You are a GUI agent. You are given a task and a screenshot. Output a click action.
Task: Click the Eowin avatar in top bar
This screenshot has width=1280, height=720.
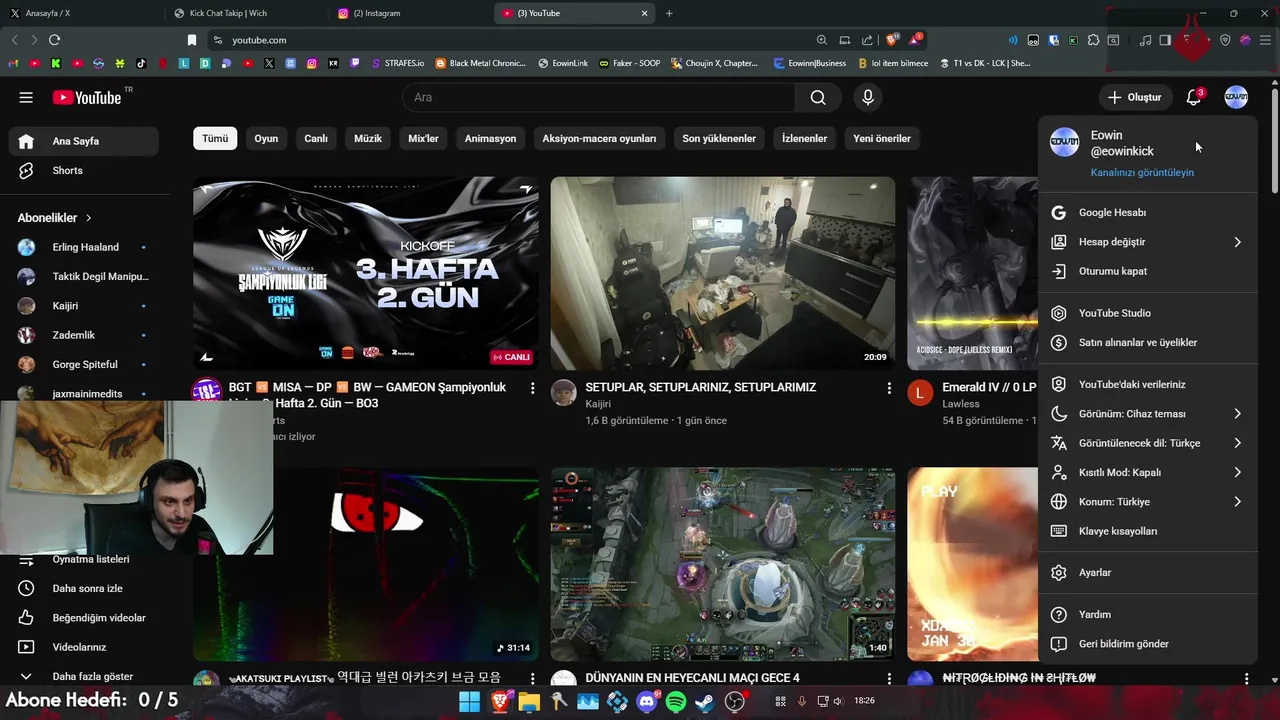coord(1236,97)
